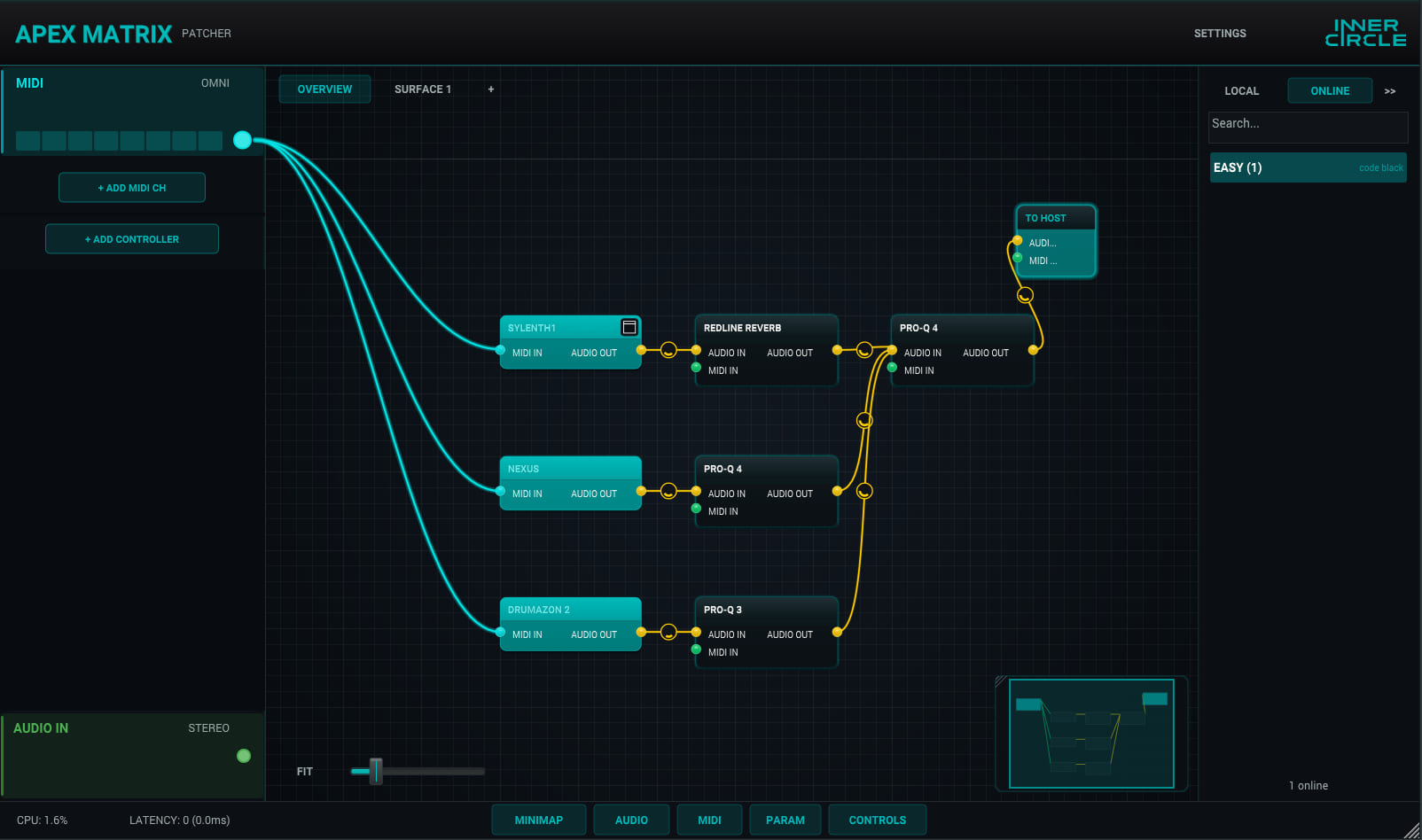Toggle the MIDI cables button
Viewport: 1422px width, 840px height.
click(709, 821)
